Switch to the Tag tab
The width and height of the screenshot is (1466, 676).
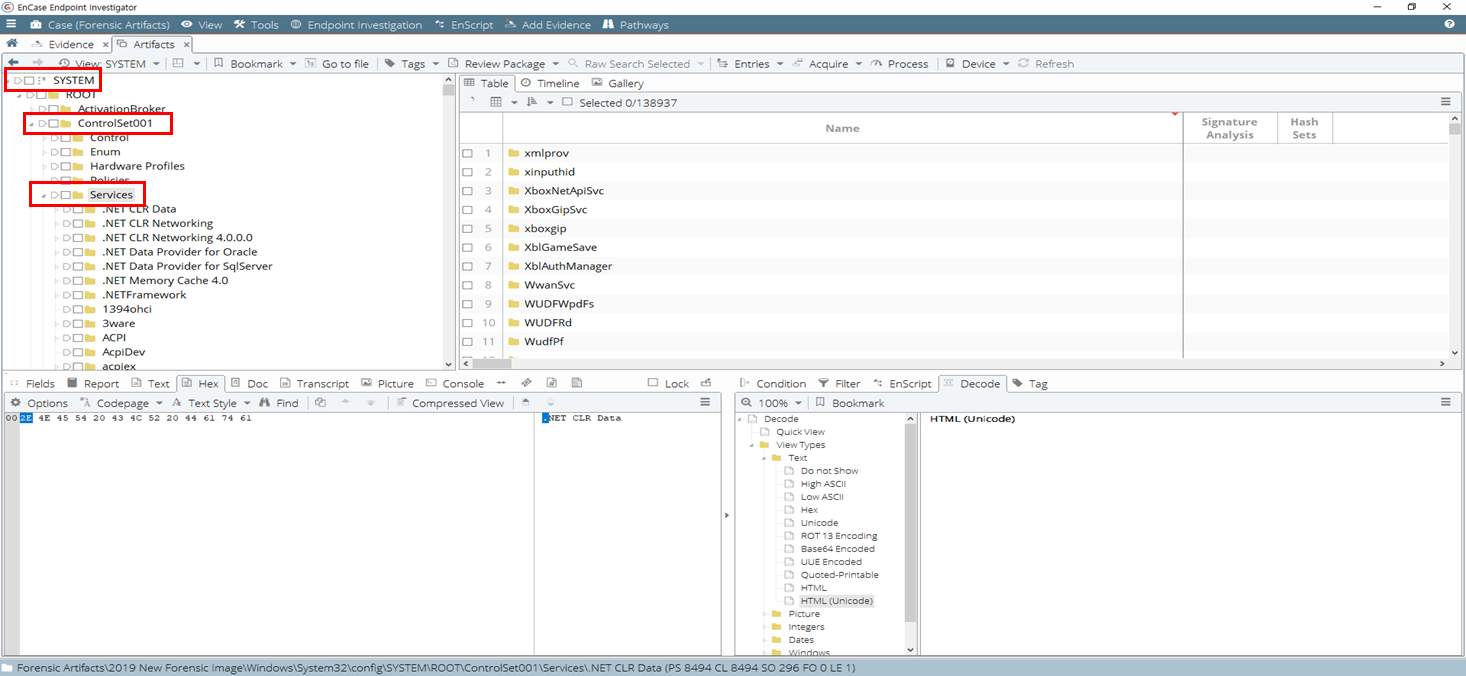[x=1030, y=383]
